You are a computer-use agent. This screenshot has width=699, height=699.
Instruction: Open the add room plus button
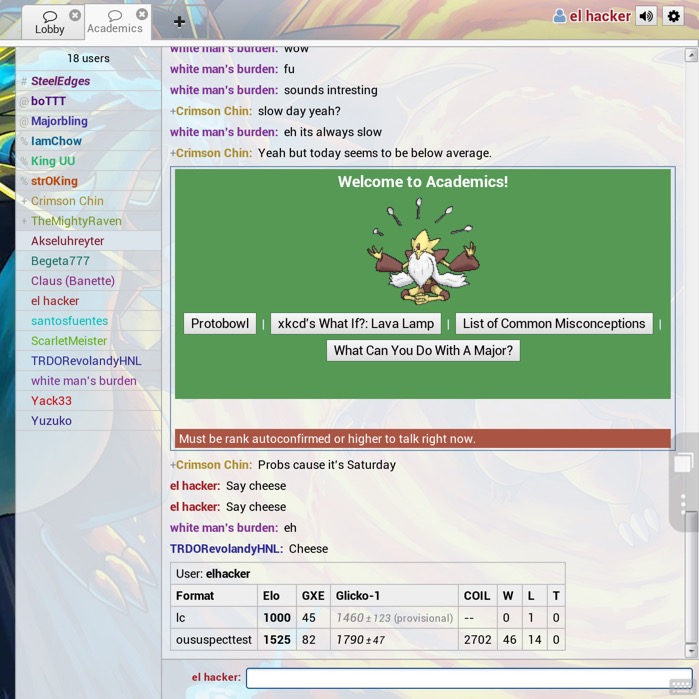(x=179, y=21)
